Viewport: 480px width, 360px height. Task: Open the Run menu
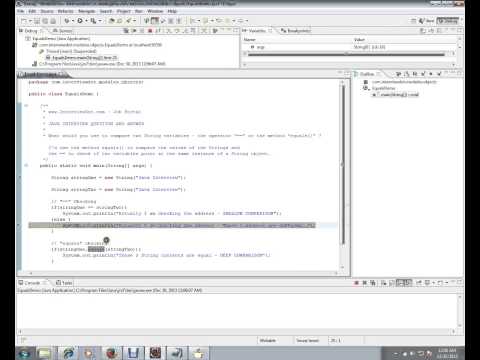[139, 11]
